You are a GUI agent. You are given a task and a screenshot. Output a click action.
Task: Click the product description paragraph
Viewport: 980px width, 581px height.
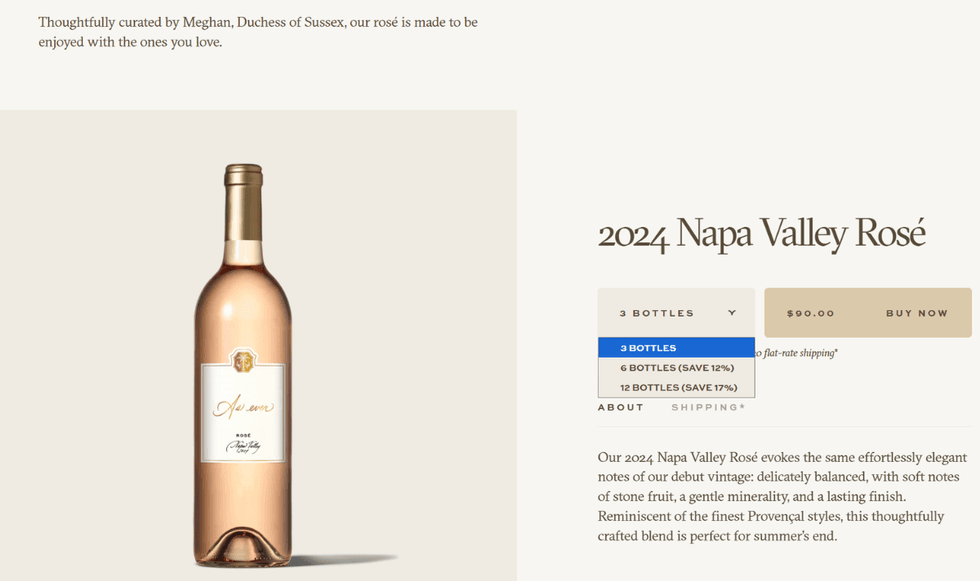[x=770, y=497]
